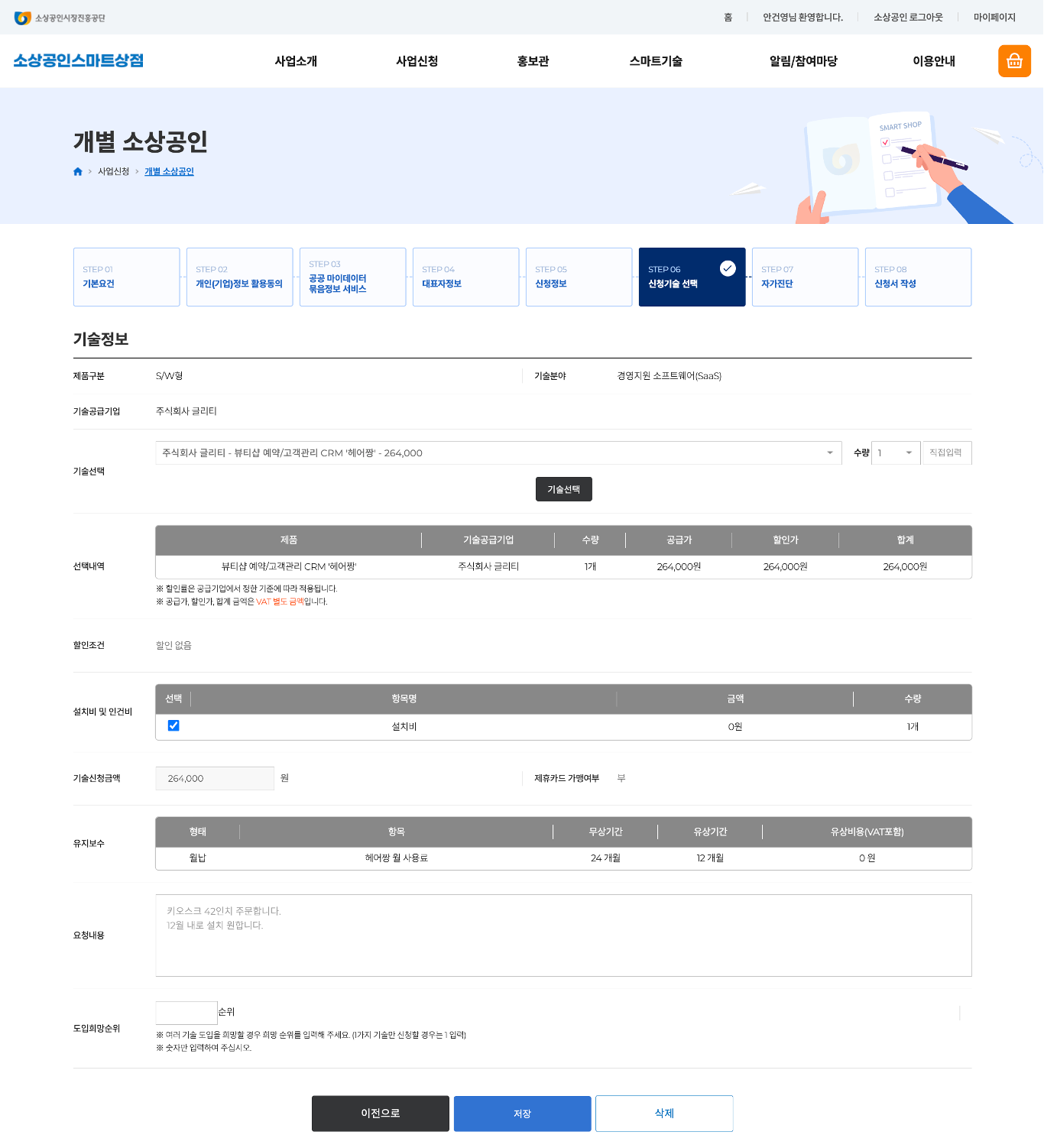Viewport: 1044px width, 1148px height.
Task: Click the 기술선택 black button
Action: tap(563, 489)
